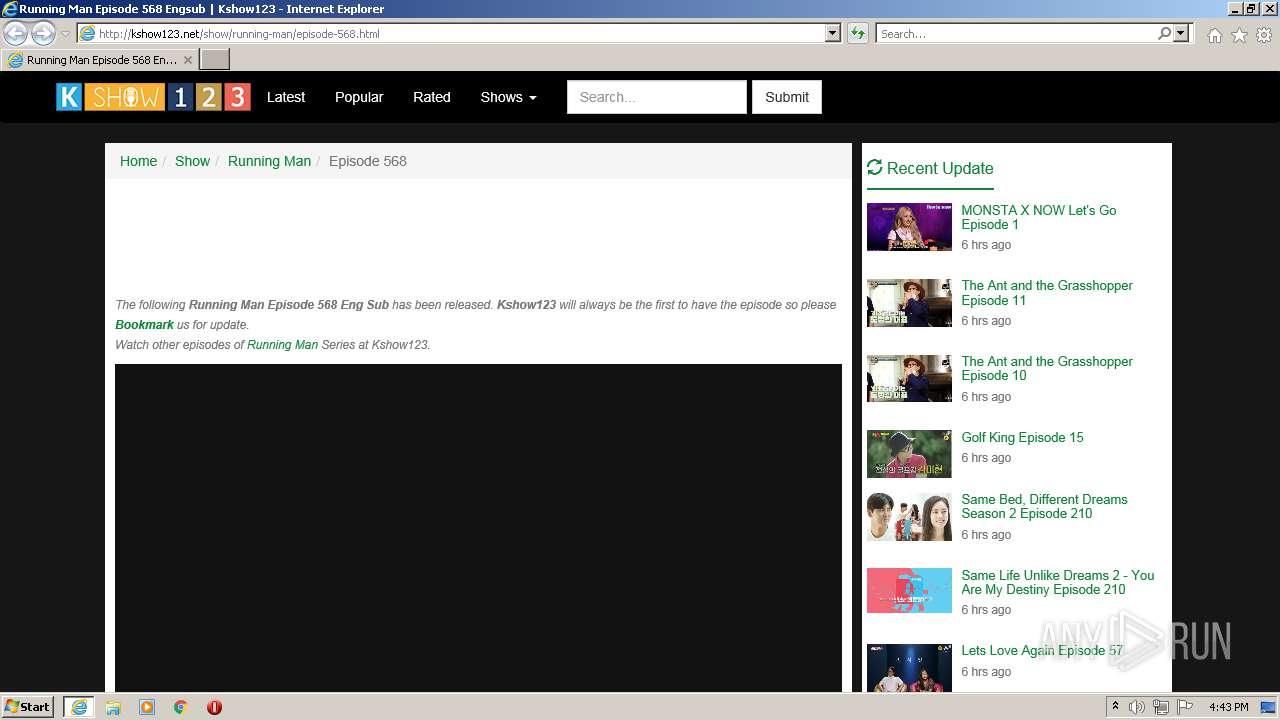Screen dimensions: 1280x720
Task: Click the browser Forward arrow button
Action: (43, 33)
